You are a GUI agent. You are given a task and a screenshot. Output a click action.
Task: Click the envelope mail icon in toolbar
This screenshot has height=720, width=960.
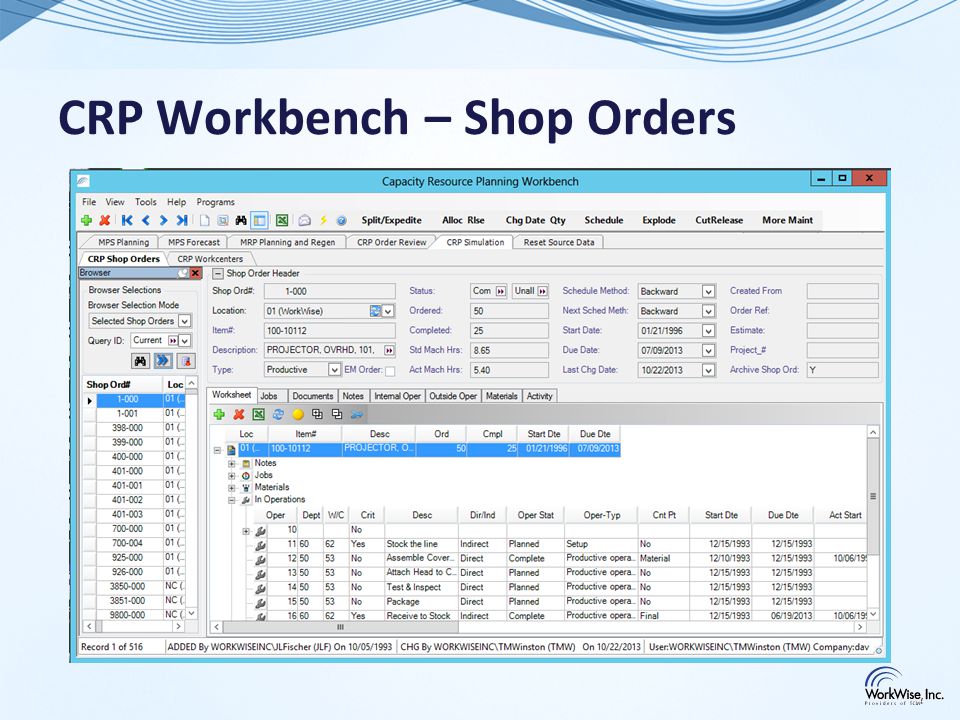pyautogui.click(x=304, y=220)
